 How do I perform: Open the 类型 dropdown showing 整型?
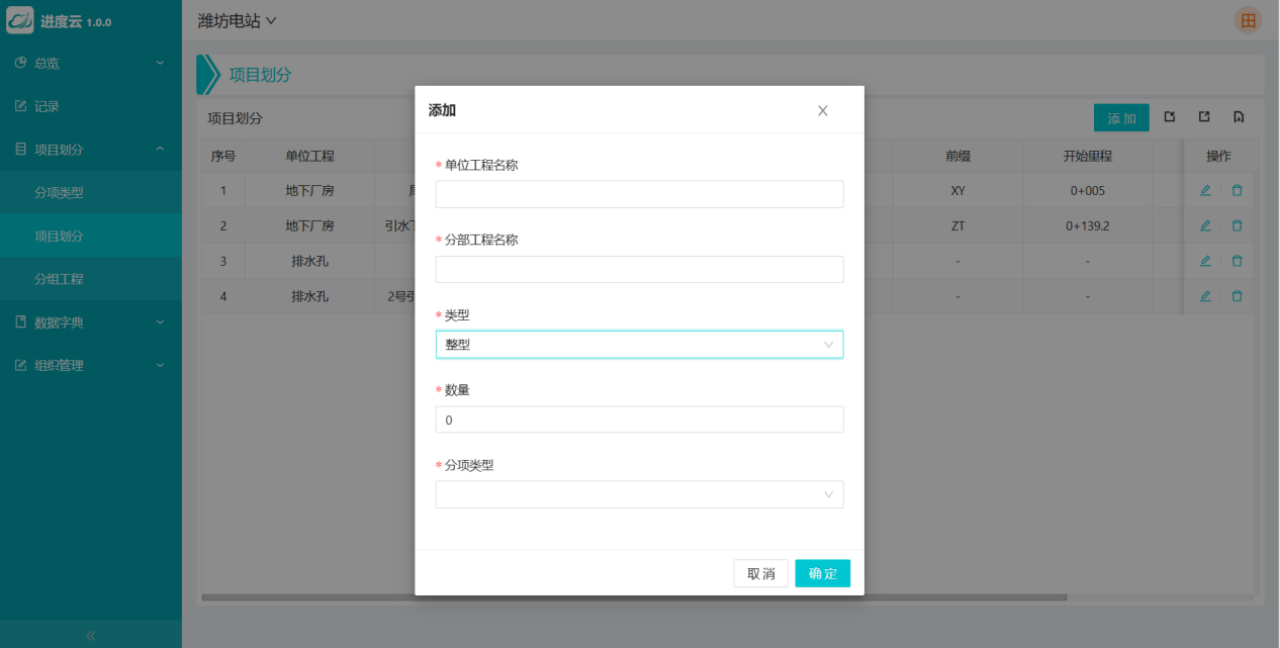pyautogui.click(x=639, y=345)
